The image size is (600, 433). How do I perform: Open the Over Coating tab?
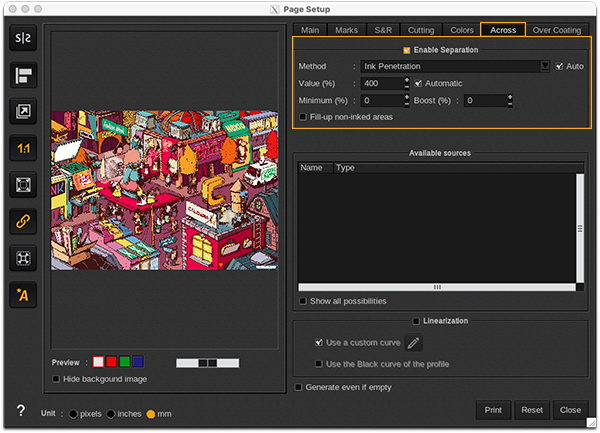point(557,30)
